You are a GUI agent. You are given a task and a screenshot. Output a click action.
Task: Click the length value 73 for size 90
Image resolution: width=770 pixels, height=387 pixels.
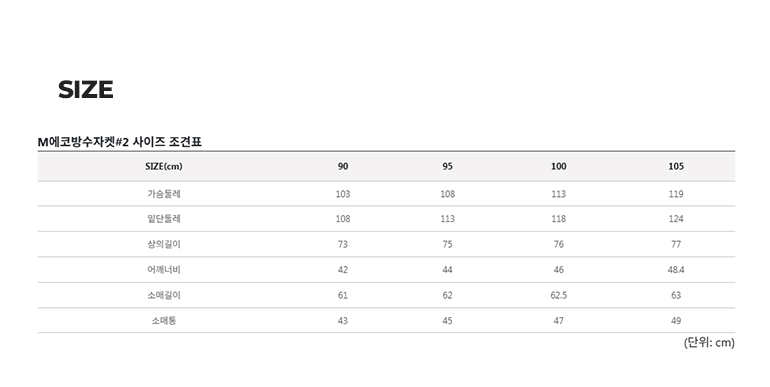pos(343,244)
